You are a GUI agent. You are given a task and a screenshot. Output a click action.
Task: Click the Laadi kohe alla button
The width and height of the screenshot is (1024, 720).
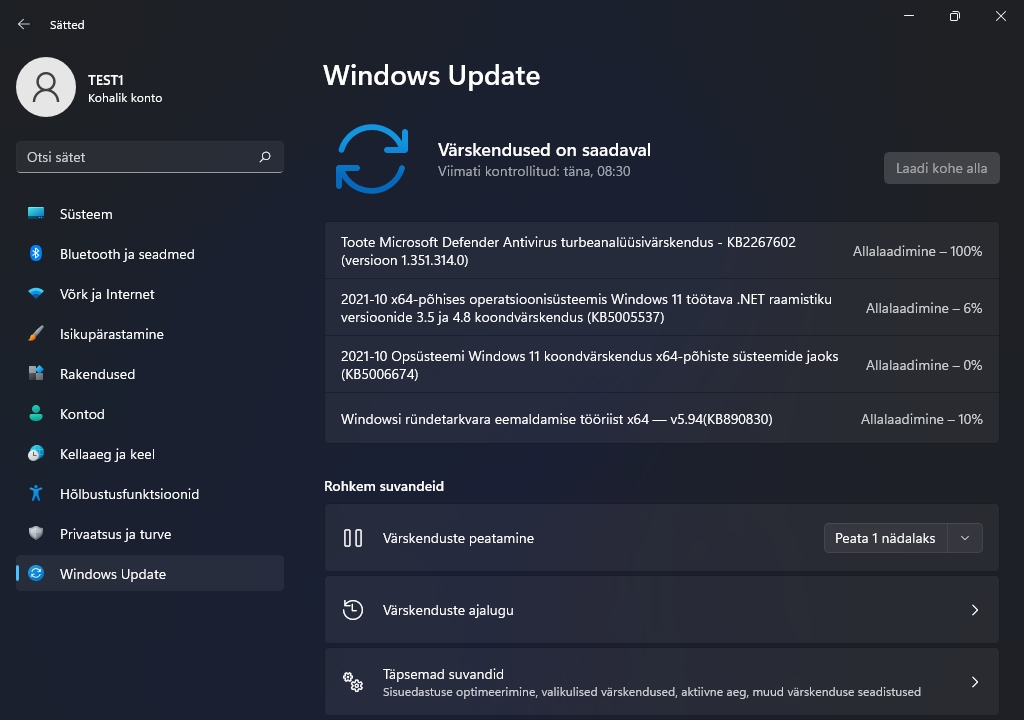pos(941,168)
